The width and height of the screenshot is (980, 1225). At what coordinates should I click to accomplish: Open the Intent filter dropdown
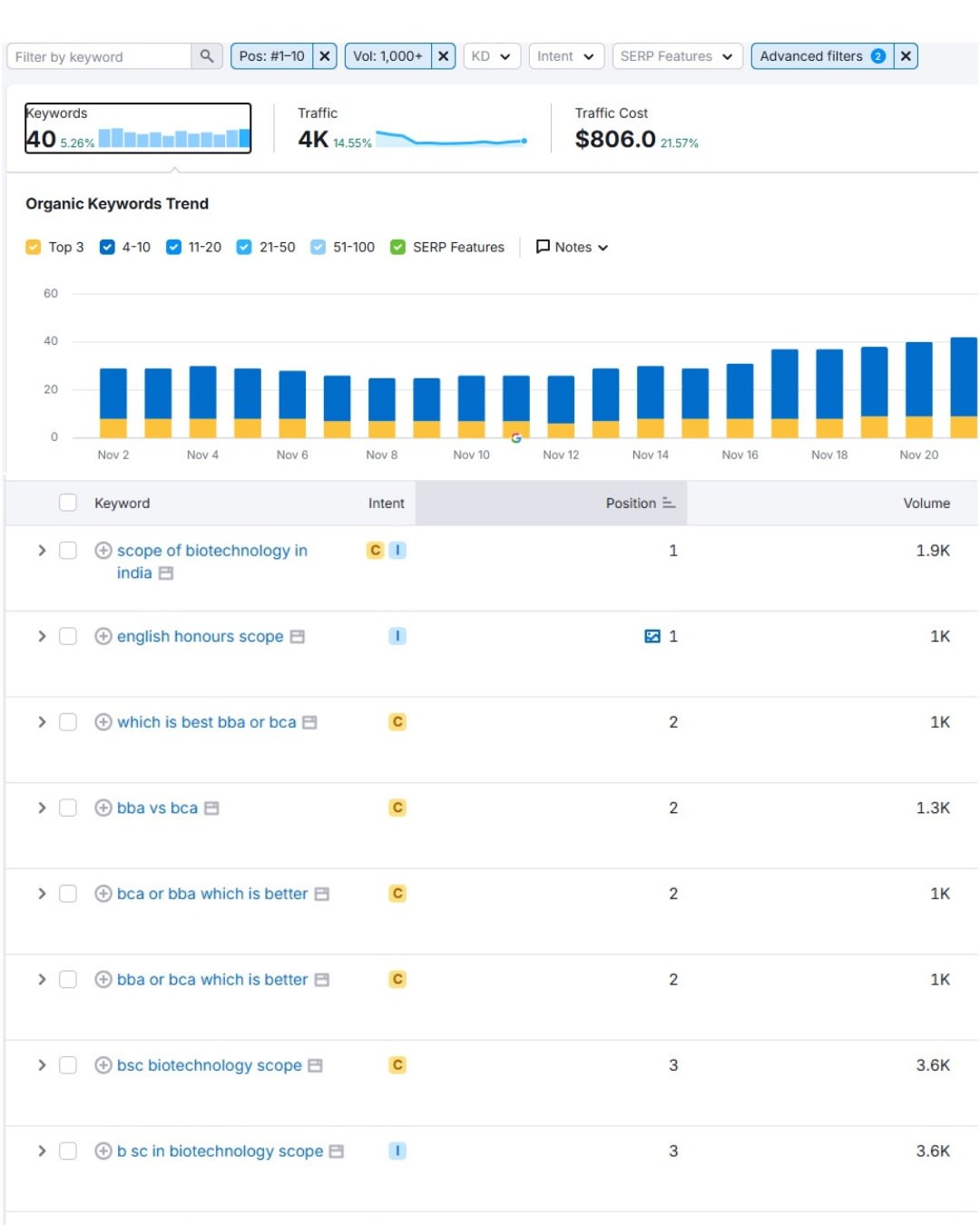565,56
